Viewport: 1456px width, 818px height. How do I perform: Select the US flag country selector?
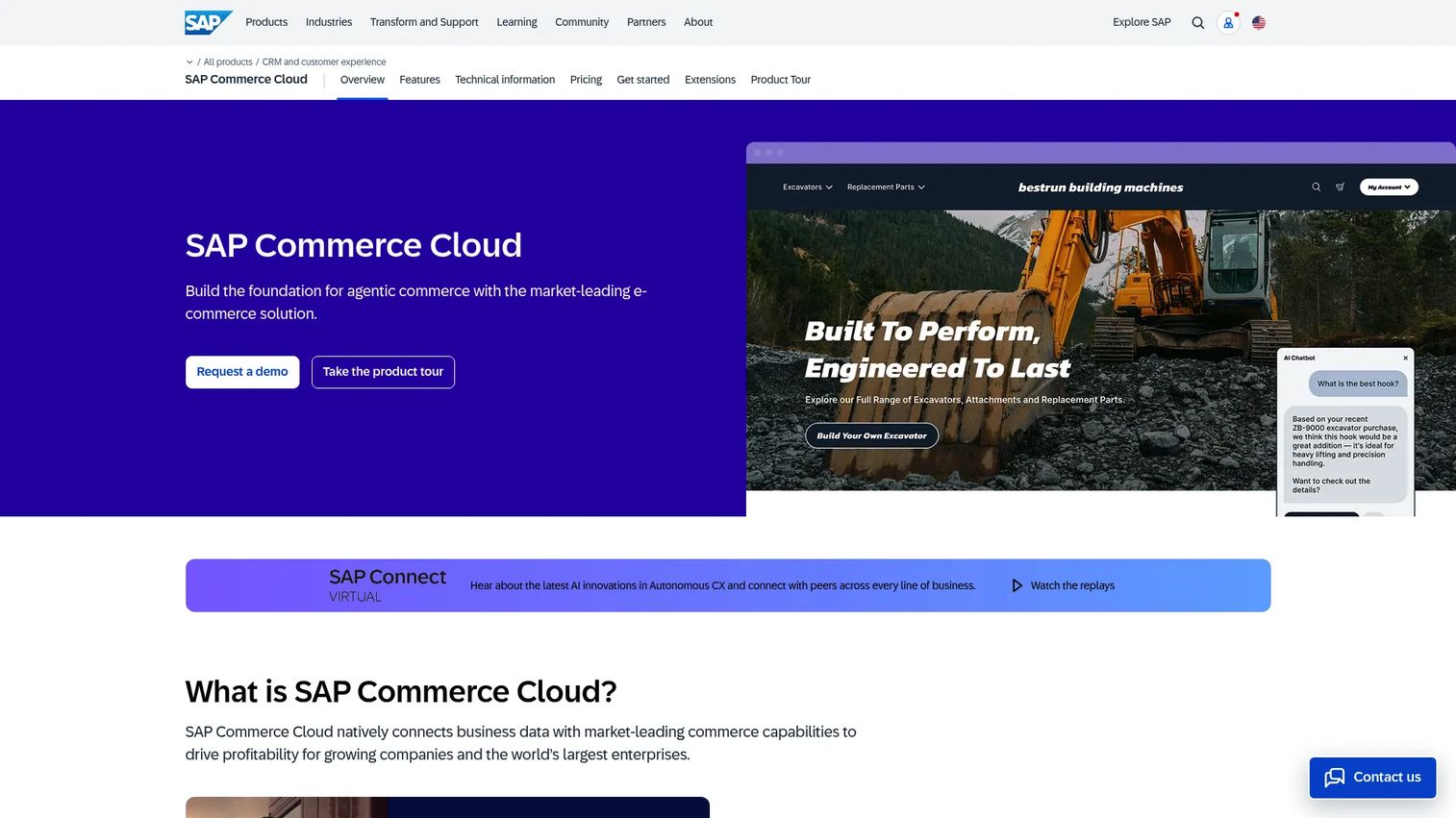pos(1259,22)
